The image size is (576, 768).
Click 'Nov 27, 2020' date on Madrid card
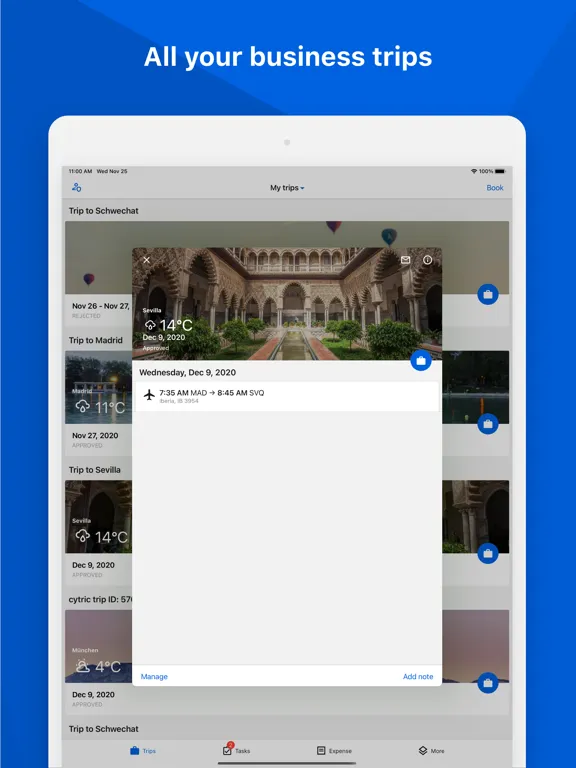tap(95, 435)
